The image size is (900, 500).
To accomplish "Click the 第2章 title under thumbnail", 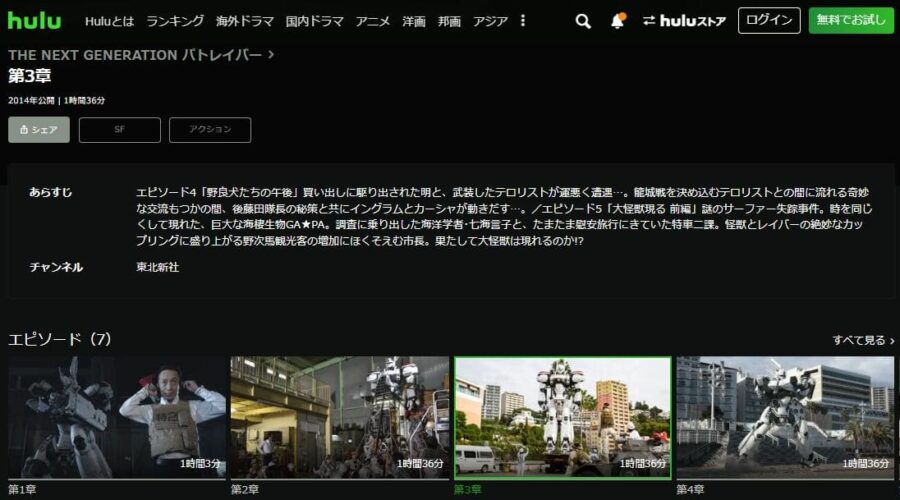I will point(245,490).
